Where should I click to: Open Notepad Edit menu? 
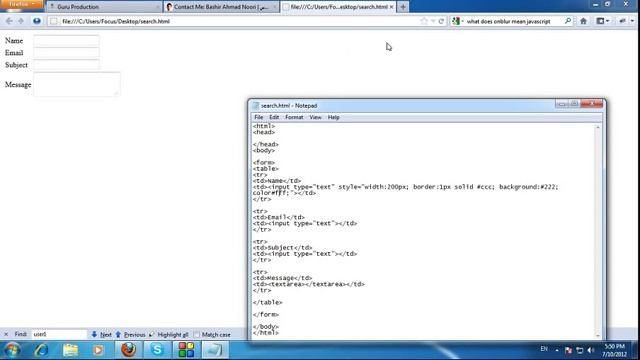(274, 118)
